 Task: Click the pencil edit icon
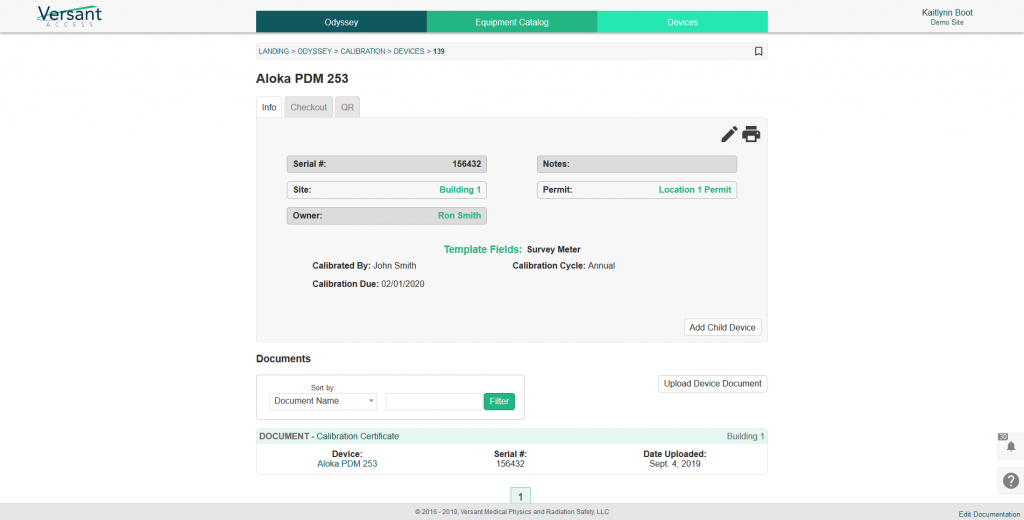pyautogui.click(x=729, y=134)
